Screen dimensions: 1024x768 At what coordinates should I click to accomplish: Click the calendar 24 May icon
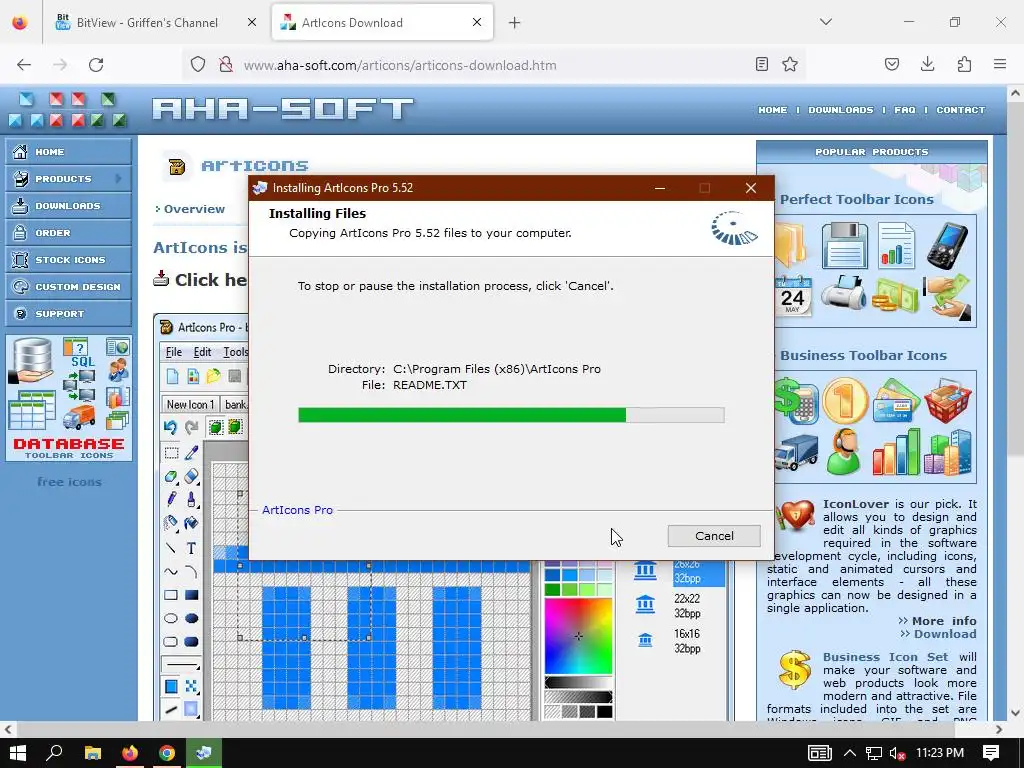(793, 295)
